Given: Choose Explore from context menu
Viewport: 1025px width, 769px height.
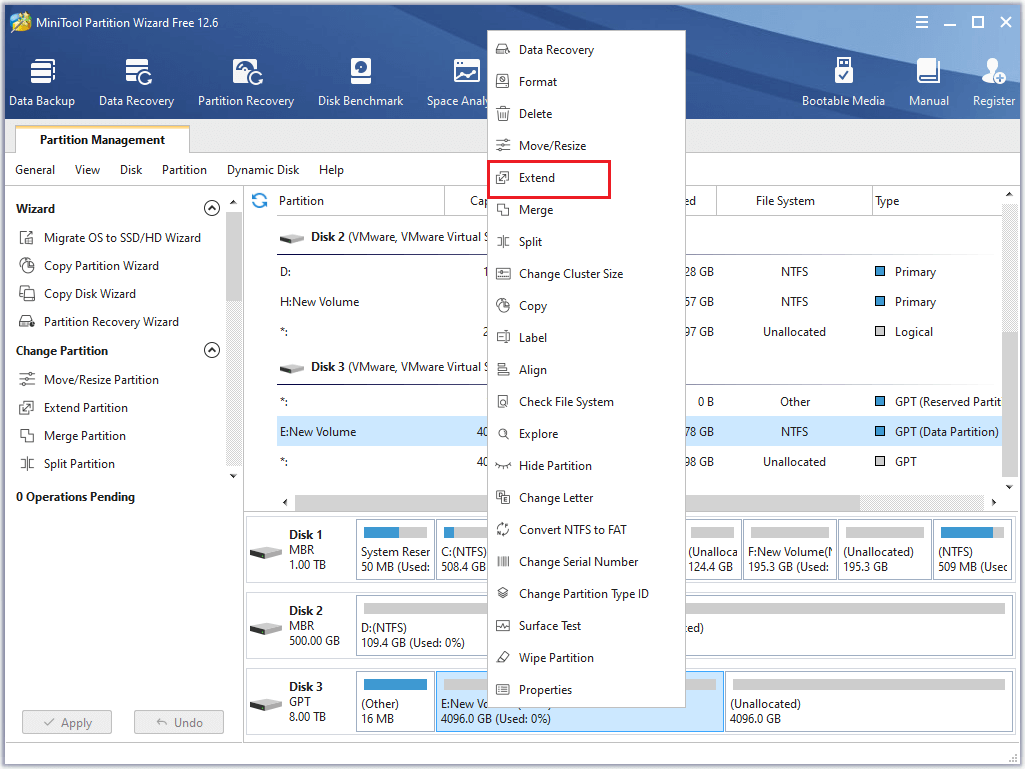Looking at the screenshot, I should click(x=586, y=434).
